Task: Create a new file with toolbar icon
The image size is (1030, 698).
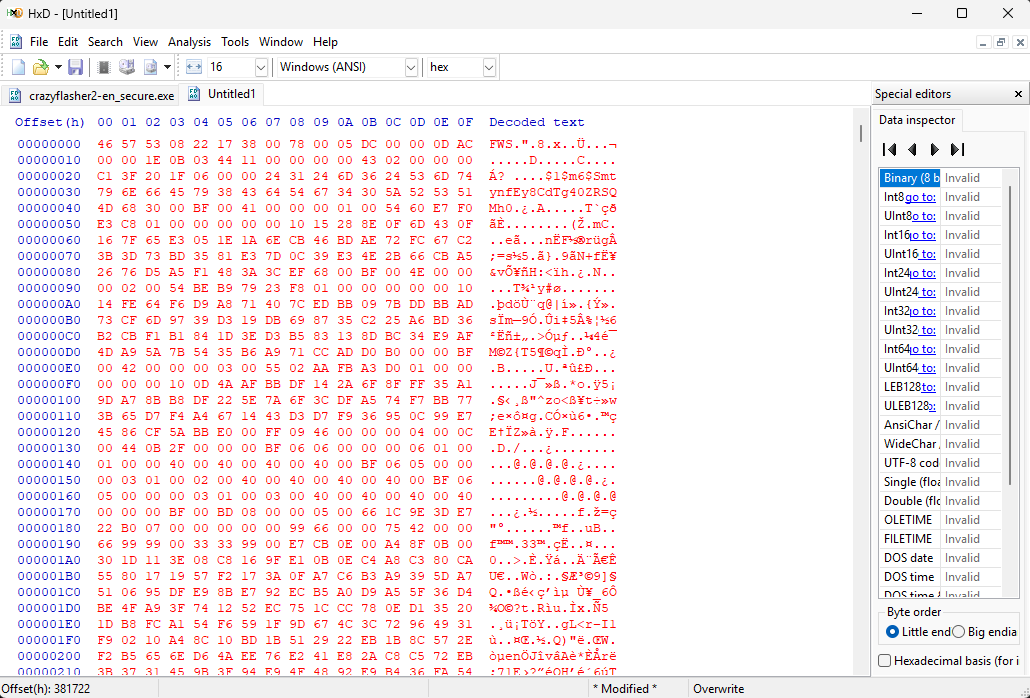Action: pos(18,67)
